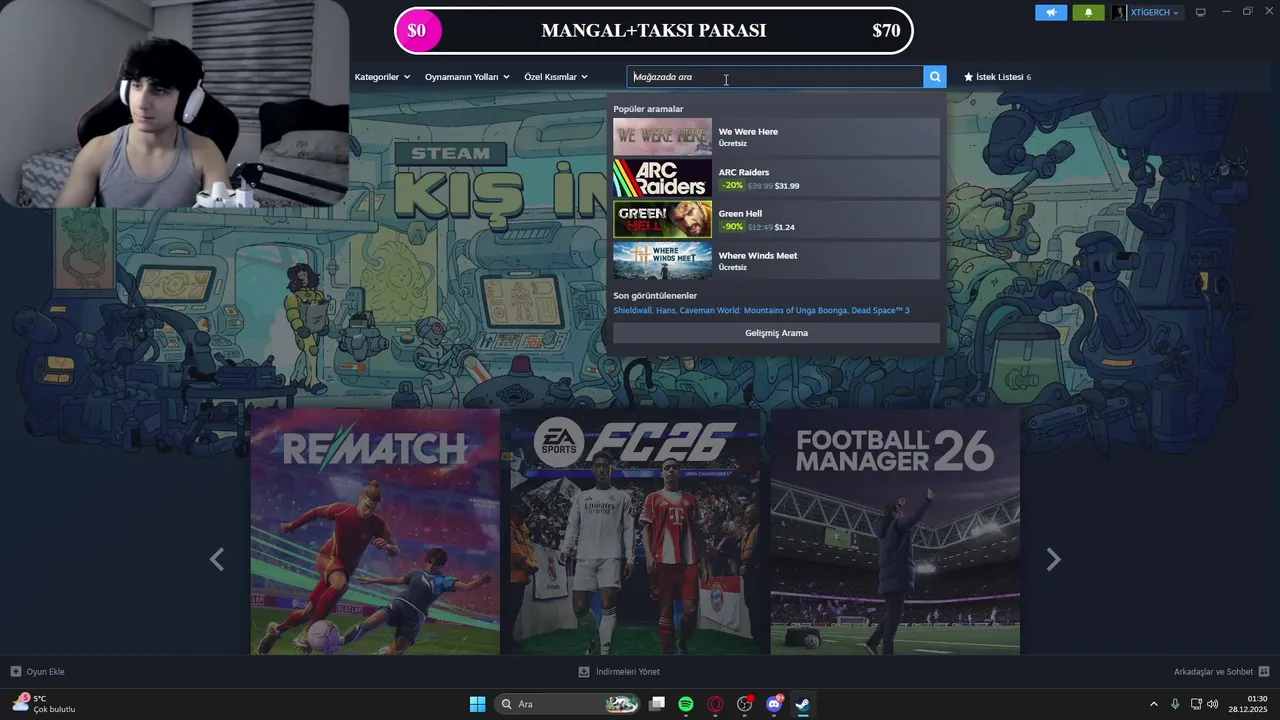
Task: Open the OBS-style app beside Opera in taskbar
Action: click(745, 704)
